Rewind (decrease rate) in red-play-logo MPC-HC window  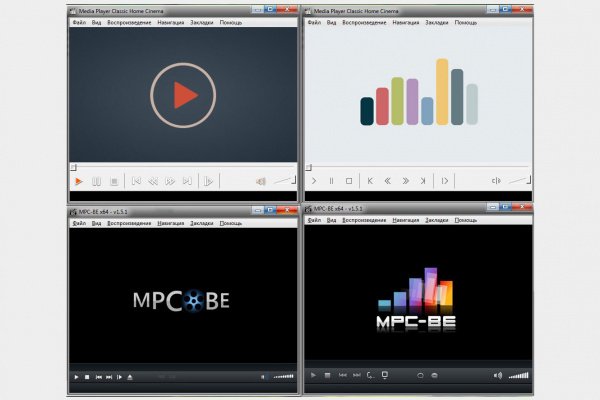pos(153,181)
